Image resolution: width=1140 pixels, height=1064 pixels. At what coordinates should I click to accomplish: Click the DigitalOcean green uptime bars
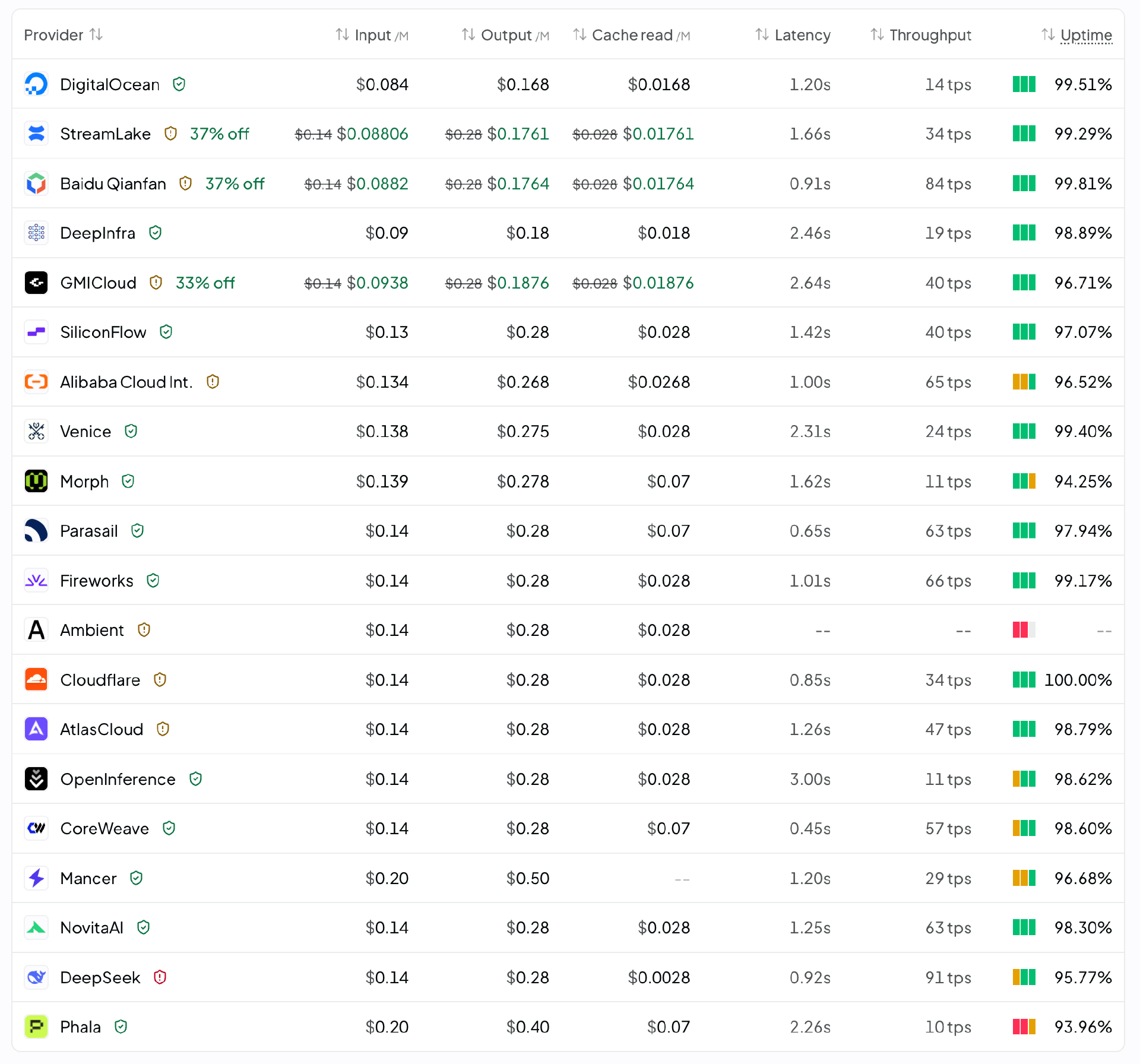[x=1024, y=84]
